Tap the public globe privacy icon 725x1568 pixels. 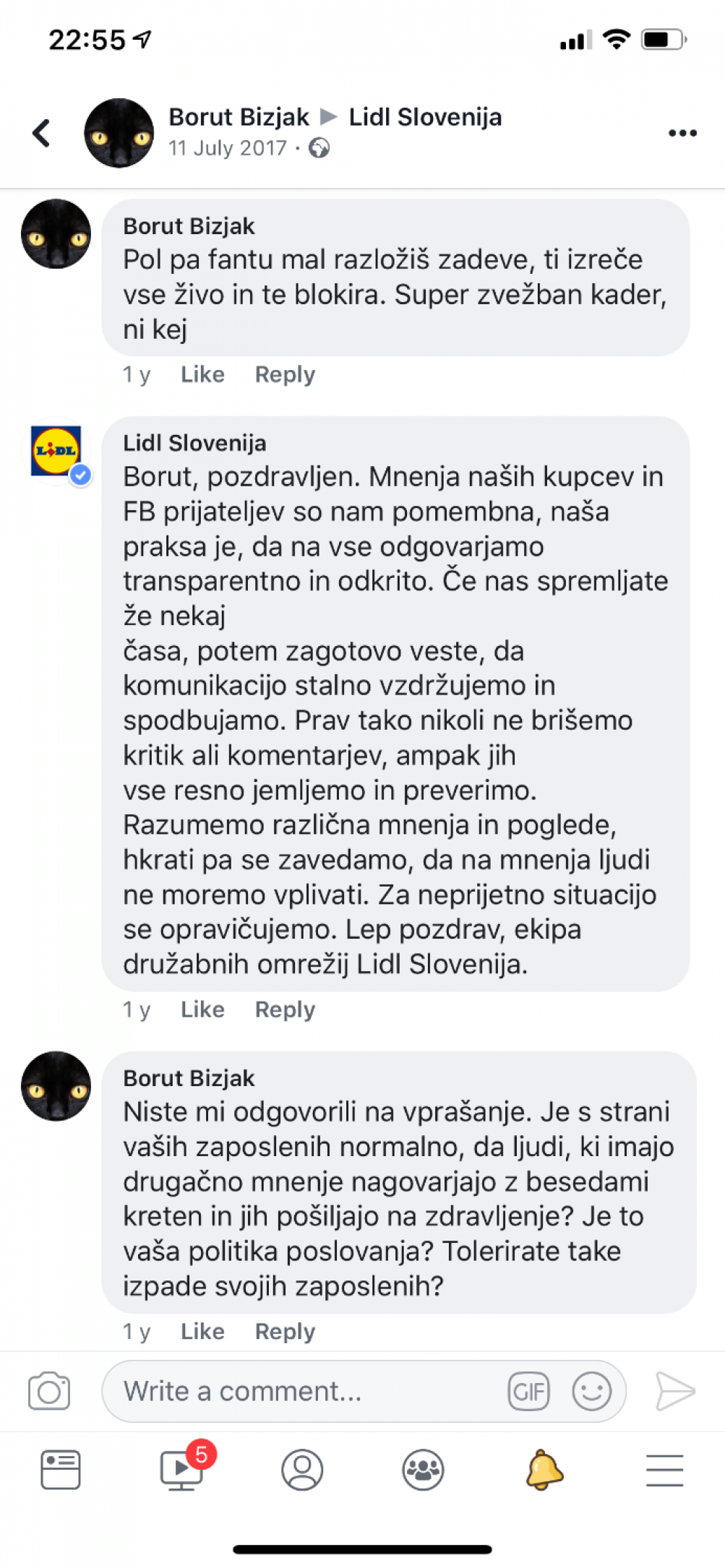click(319, 148)
